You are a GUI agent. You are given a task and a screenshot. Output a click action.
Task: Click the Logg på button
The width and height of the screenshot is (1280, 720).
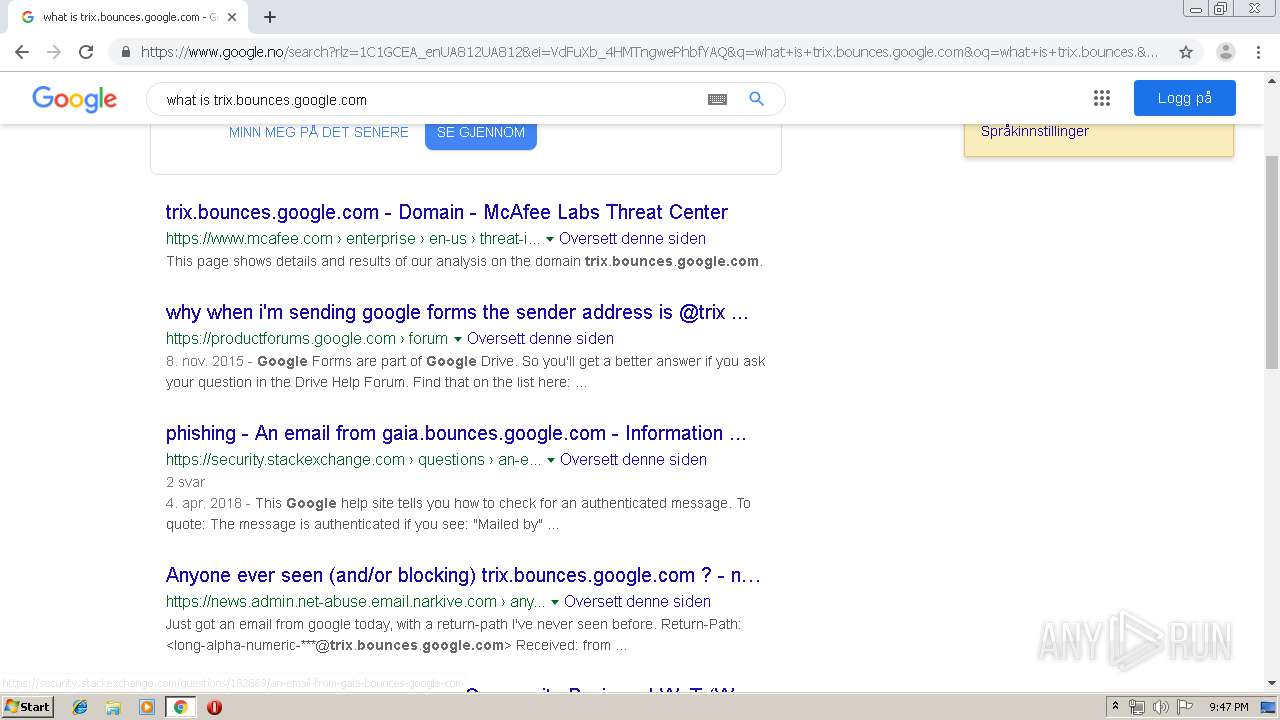coord(1185,98)
